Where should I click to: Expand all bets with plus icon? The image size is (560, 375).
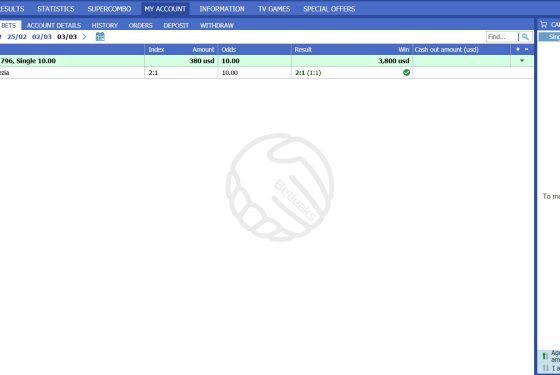coord(518,49)
